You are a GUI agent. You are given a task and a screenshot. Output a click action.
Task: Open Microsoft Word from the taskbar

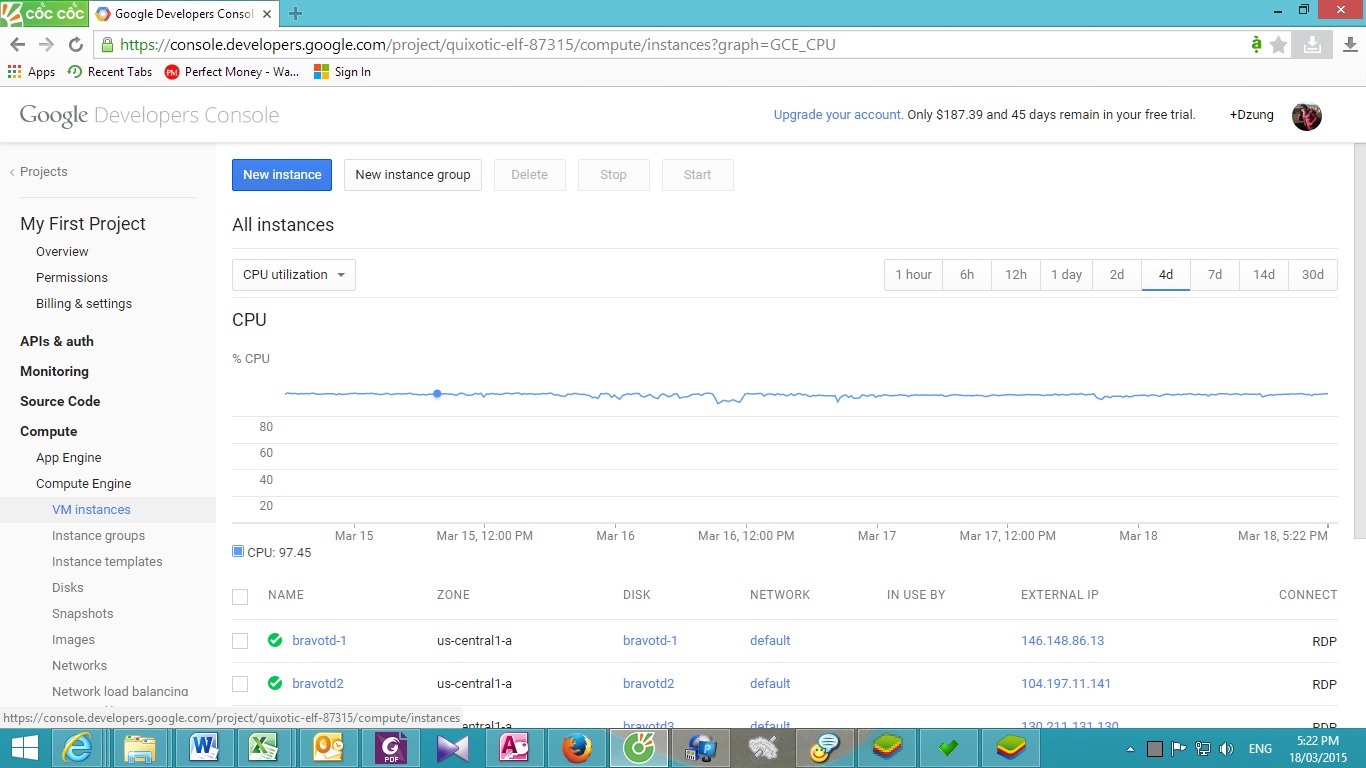point(204,748)
